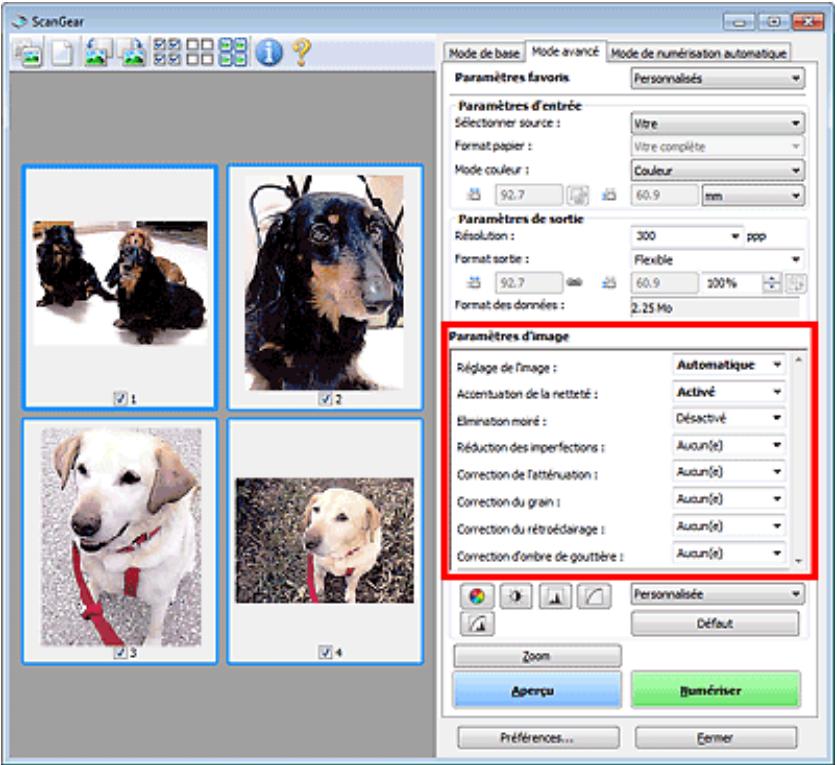
Task: Open Accentuation de la netteté dropdown
Action: pos(729,392)
